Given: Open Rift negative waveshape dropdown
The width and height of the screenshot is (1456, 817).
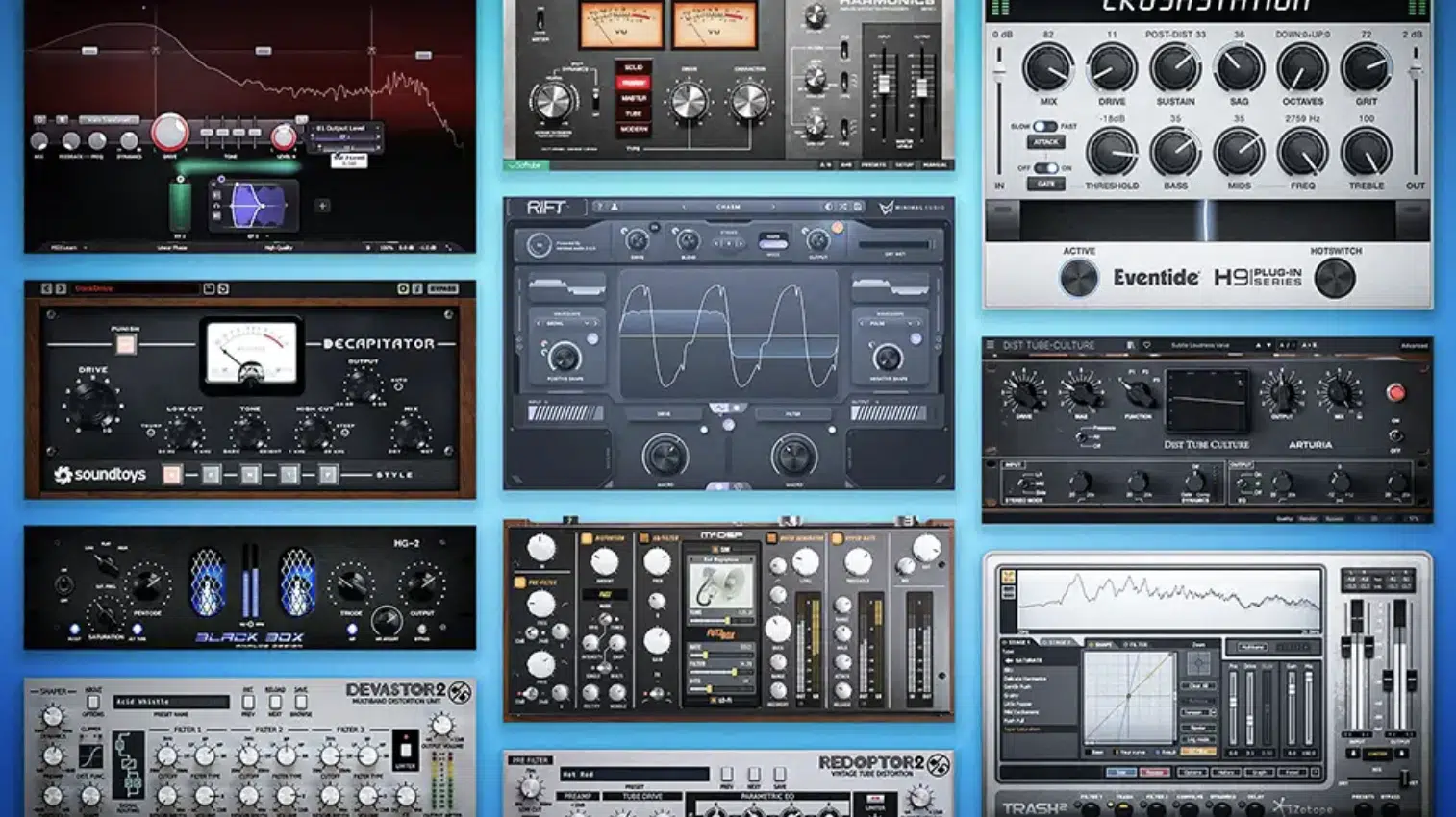Looking at the screenshot, I should (x=890, y=324).
